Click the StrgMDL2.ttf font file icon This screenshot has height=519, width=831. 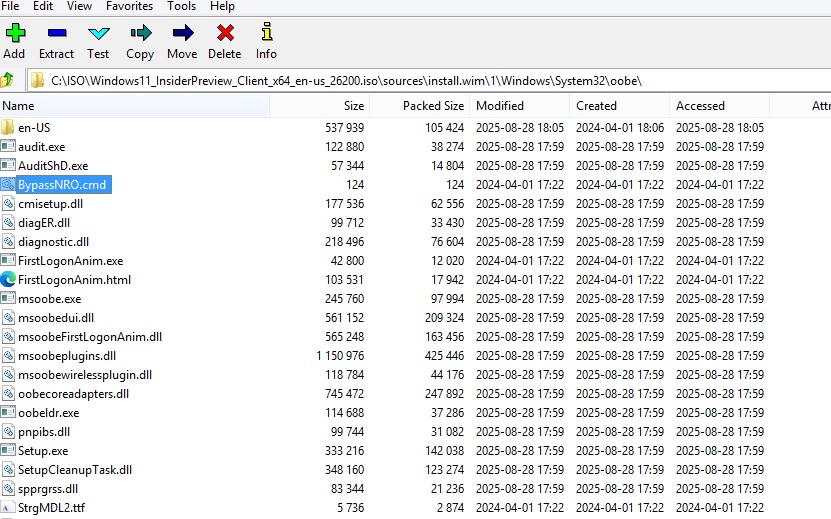point(8,507)
